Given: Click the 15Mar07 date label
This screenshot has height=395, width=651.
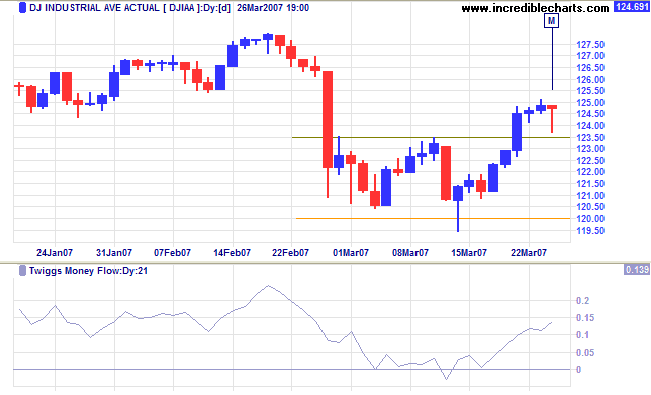Looking at the screenshot, I should (469, 253).
